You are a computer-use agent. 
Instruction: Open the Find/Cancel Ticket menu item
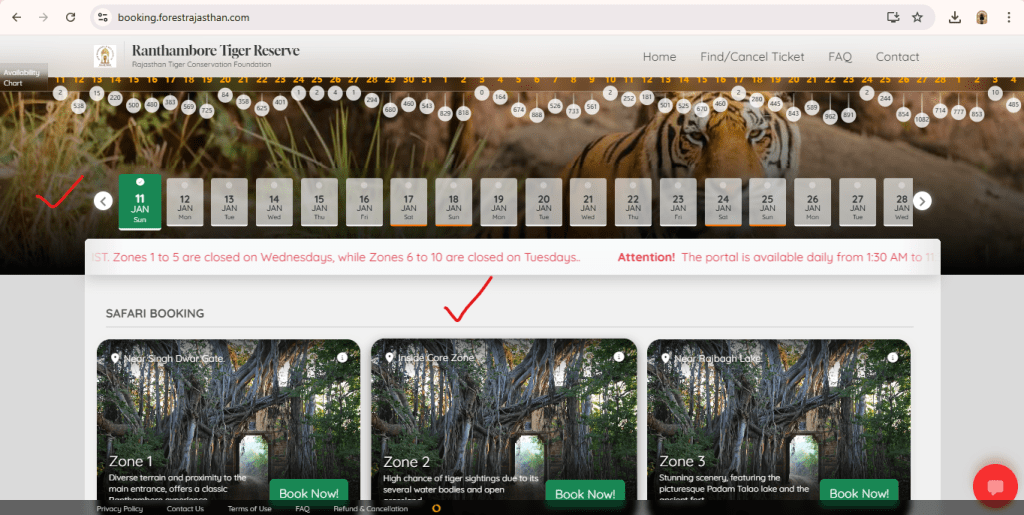752,57
